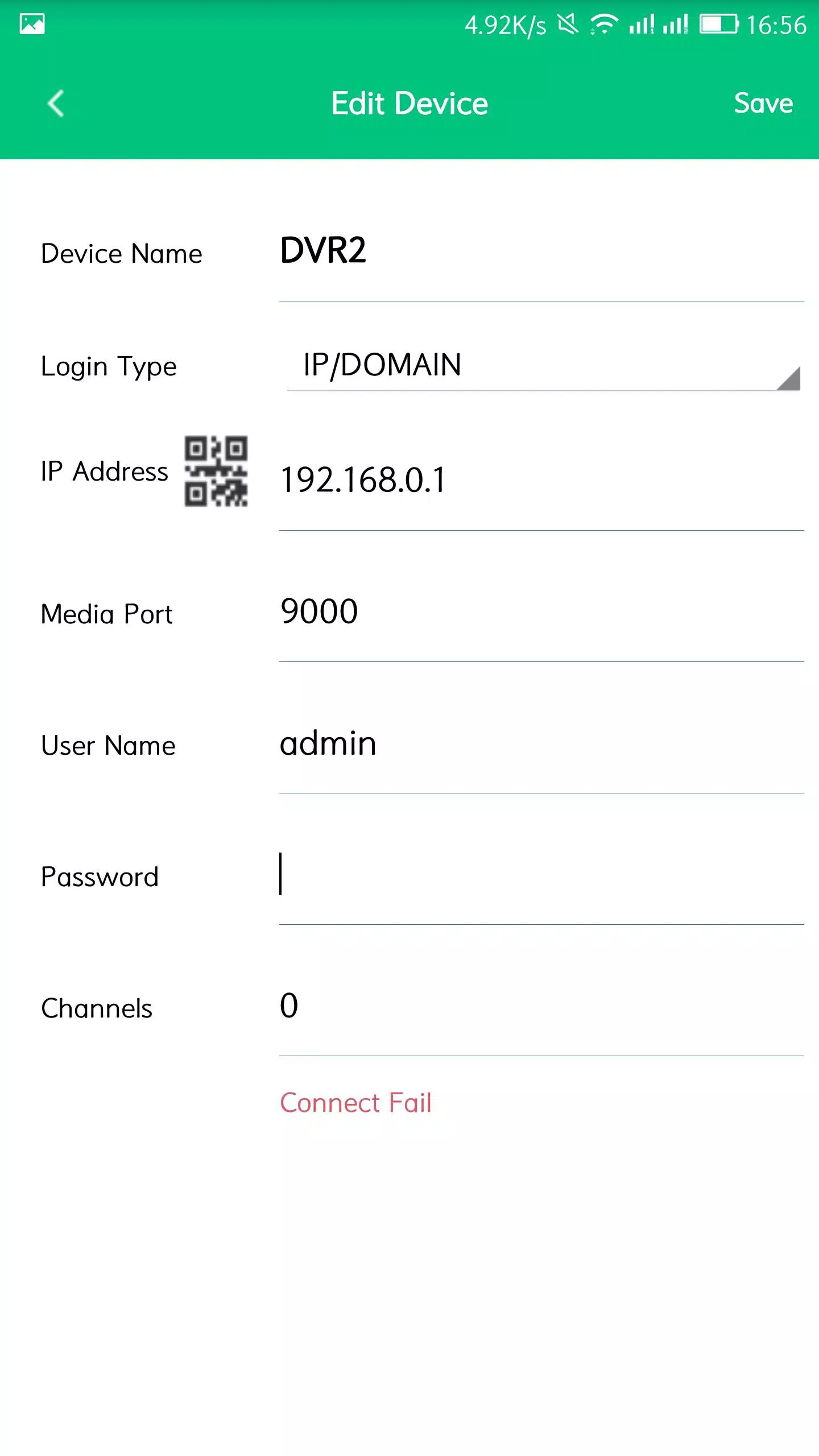Screen dimensions: 819x1456
Task: Tap the Wi-Fi status icon
Action: click(x=604, y=24)
